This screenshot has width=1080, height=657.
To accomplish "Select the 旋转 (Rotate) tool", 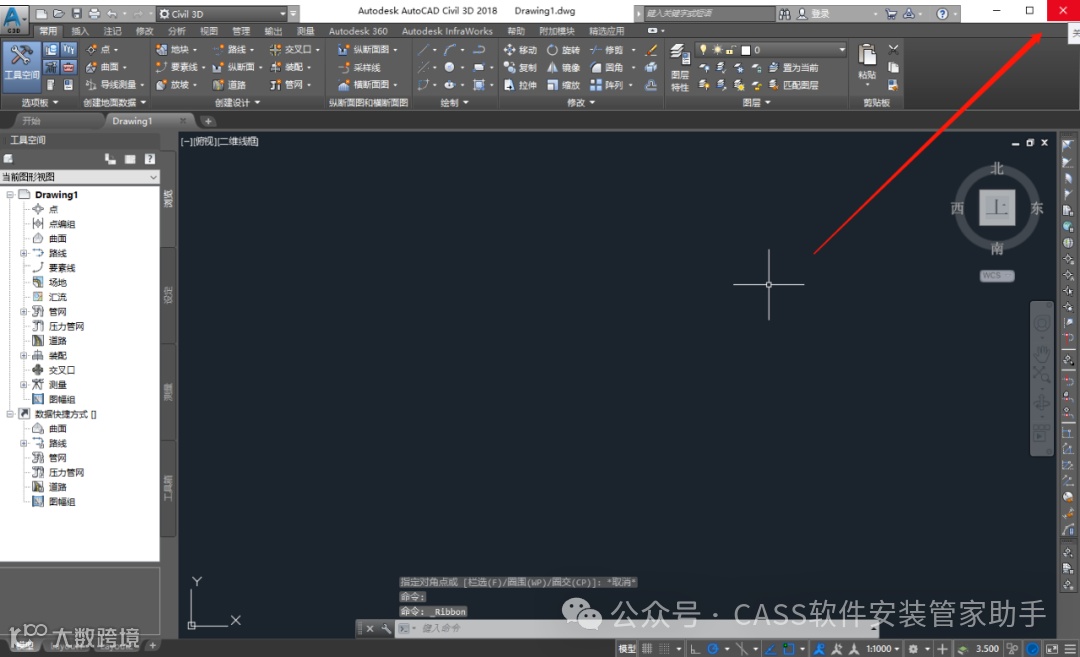I will pos(563,50).
